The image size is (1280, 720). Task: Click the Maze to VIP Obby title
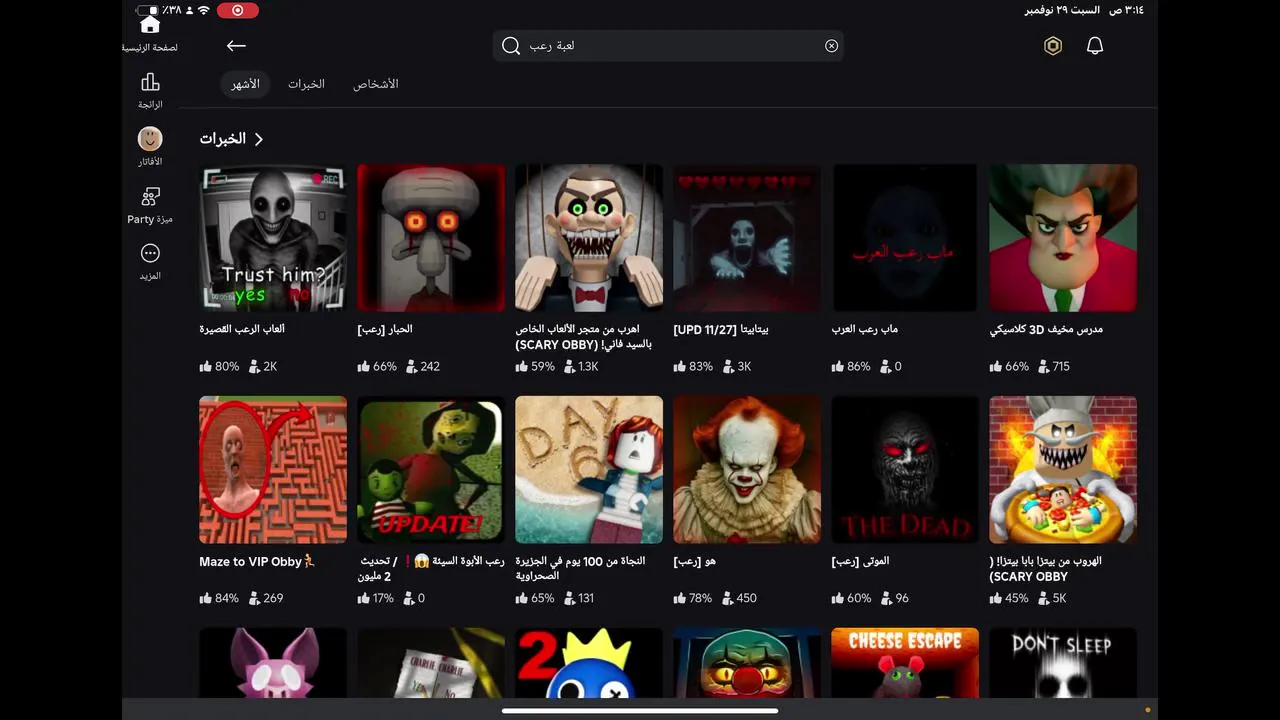(x=257, y=561)
